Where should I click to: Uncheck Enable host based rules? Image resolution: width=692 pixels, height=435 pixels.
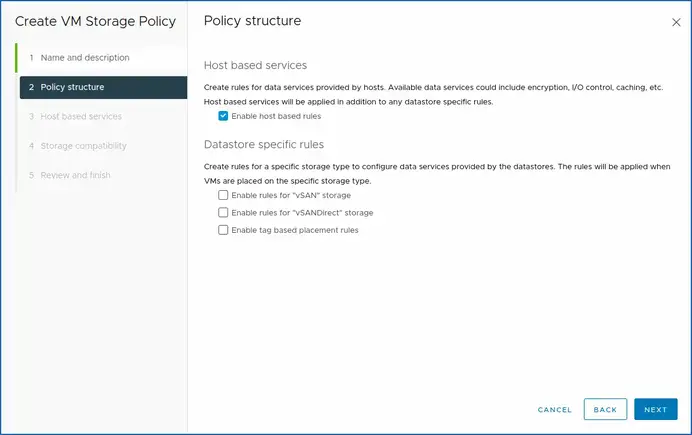pos(223,116)
